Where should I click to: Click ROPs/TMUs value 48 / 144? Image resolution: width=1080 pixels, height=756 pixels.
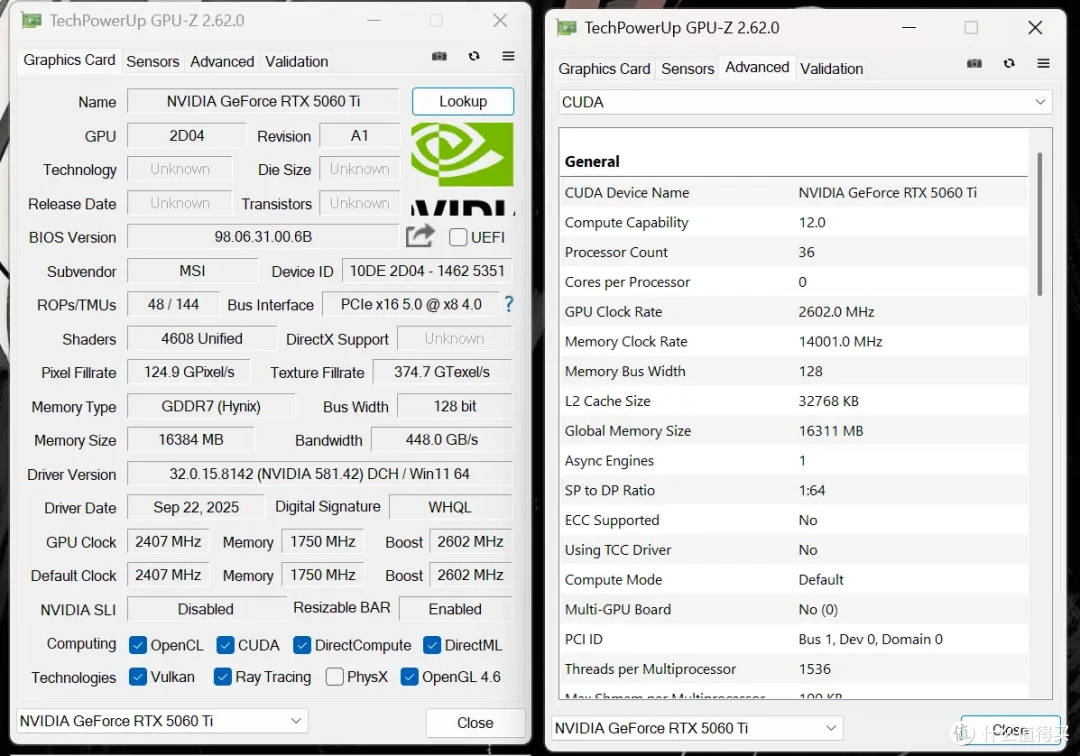point(173,304)
